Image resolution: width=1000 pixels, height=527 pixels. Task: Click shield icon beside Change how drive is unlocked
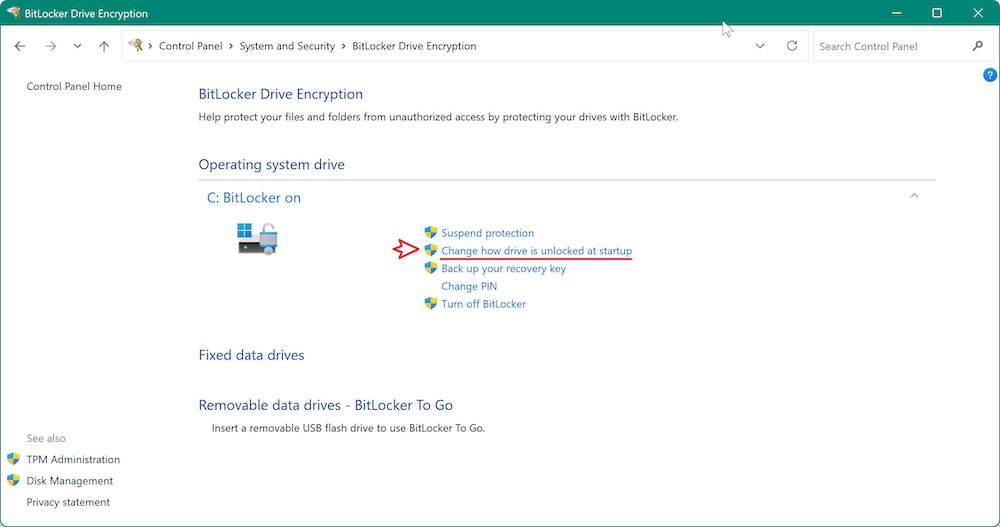click(431, 250)
